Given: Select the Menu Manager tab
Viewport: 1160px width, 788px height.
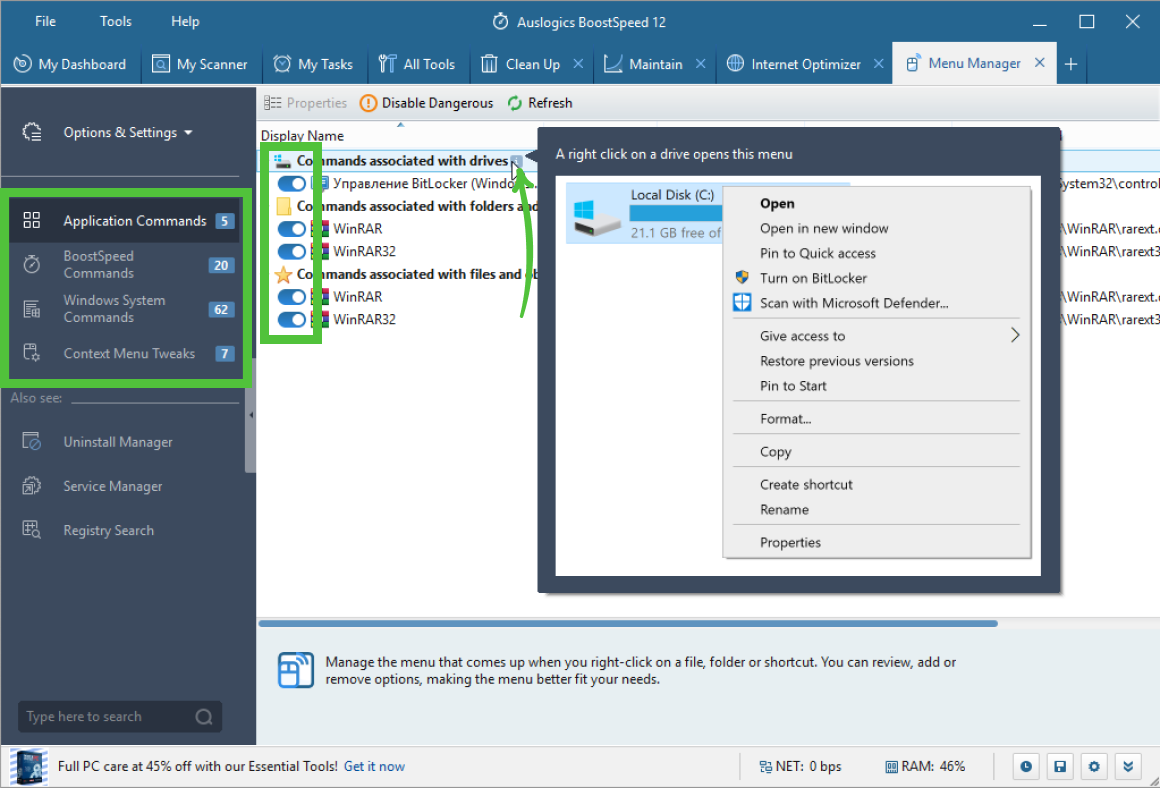Looking at the screenshot, I should pos(974,64).
